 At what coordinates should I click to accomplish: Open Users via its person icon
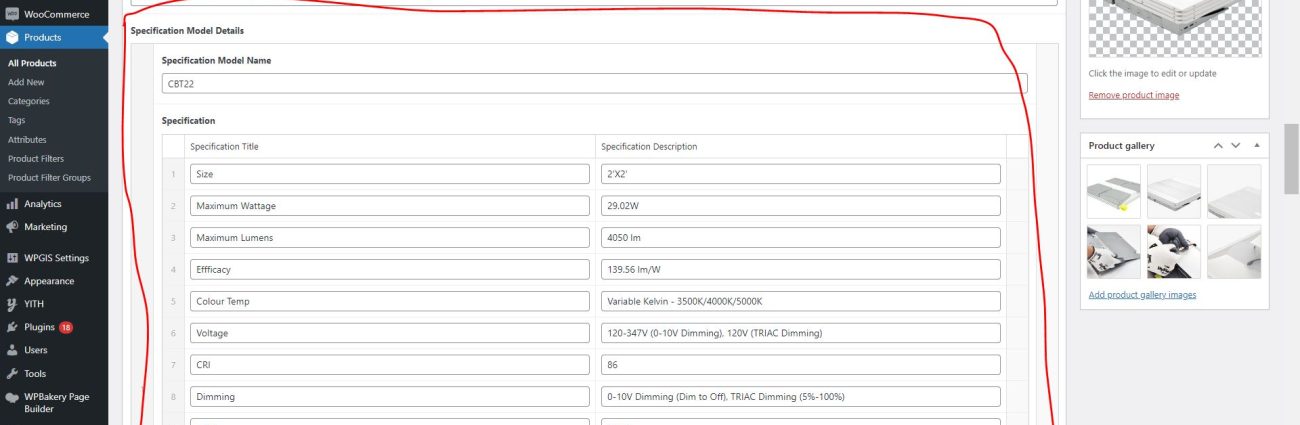click(x=12, y=350)
